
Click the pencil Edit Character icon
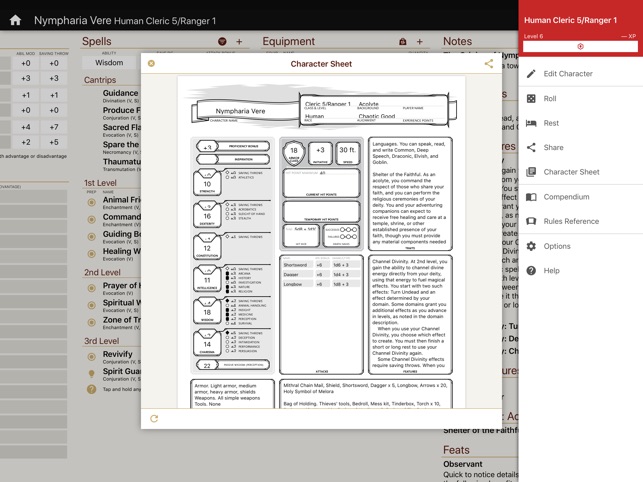click(531, 74)
